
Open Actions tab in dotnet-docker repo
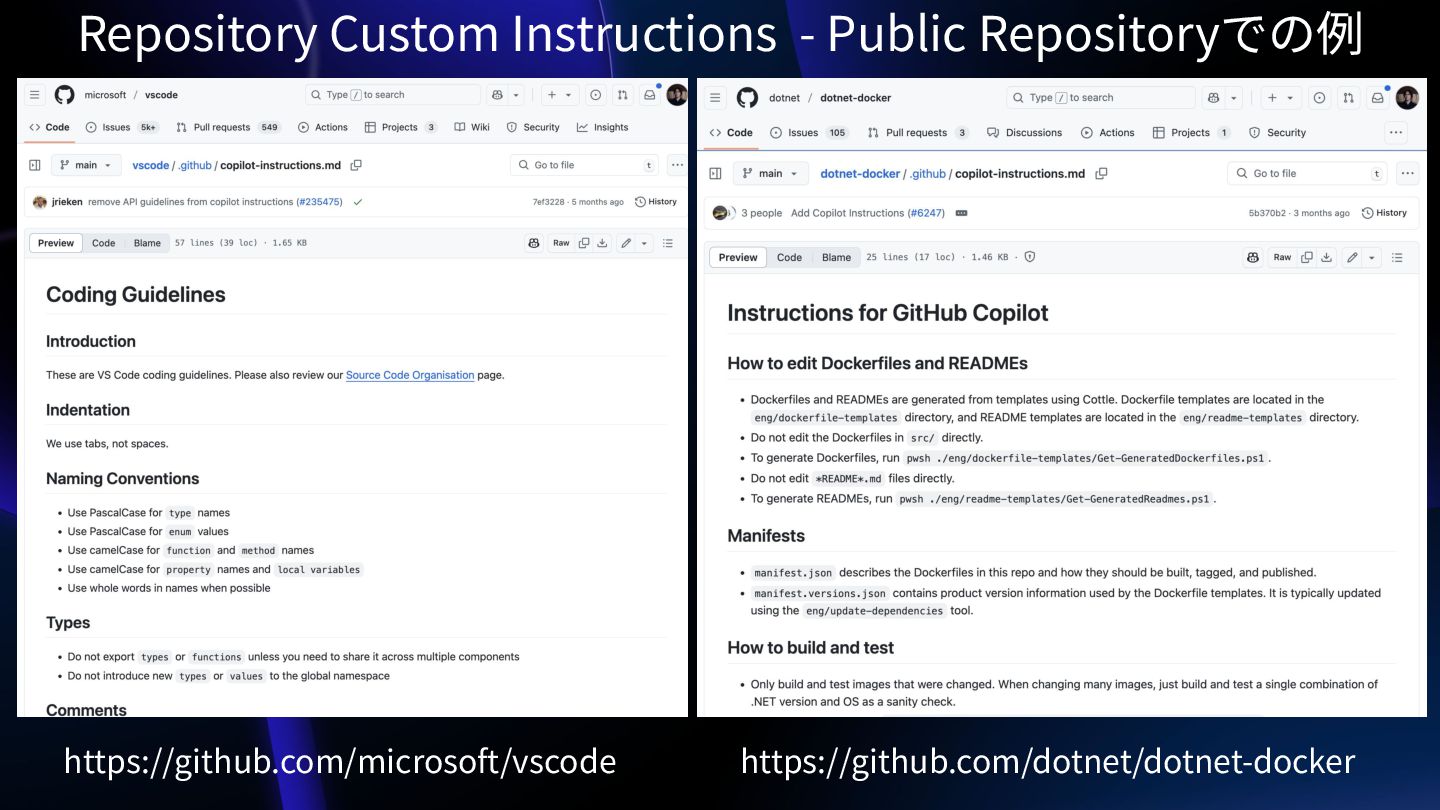(1108, 132)
